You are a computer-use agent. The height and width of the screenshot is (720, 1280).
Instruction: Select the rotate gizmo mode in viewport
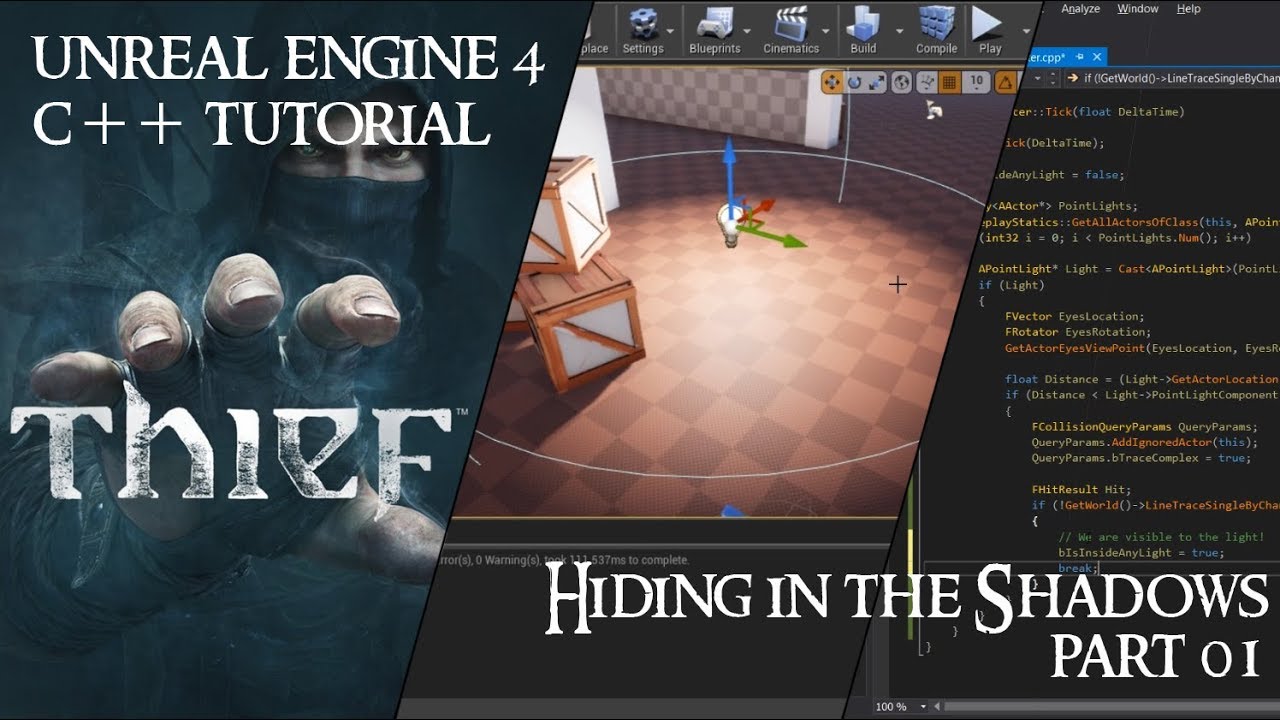click(x=855, y=82)
